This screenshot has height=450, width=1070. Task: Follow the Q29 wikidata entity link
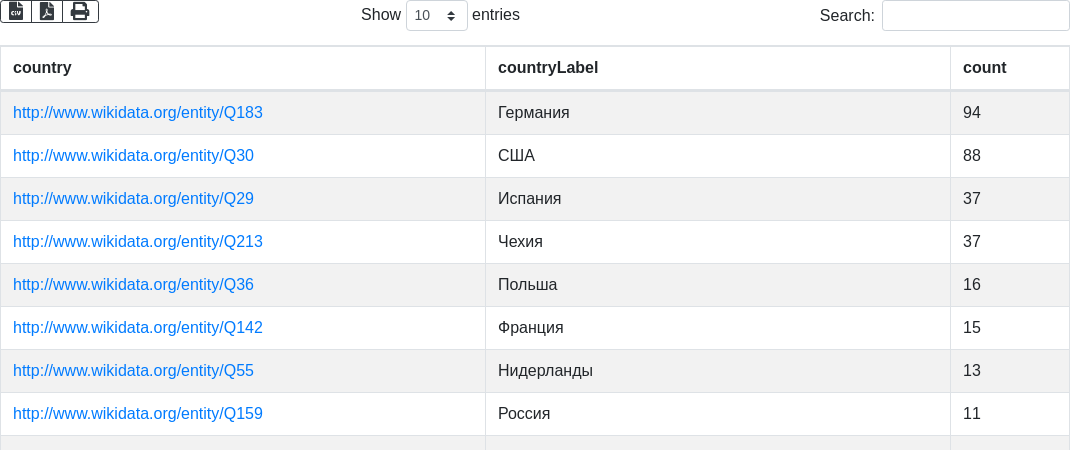[x=133, y=199]
